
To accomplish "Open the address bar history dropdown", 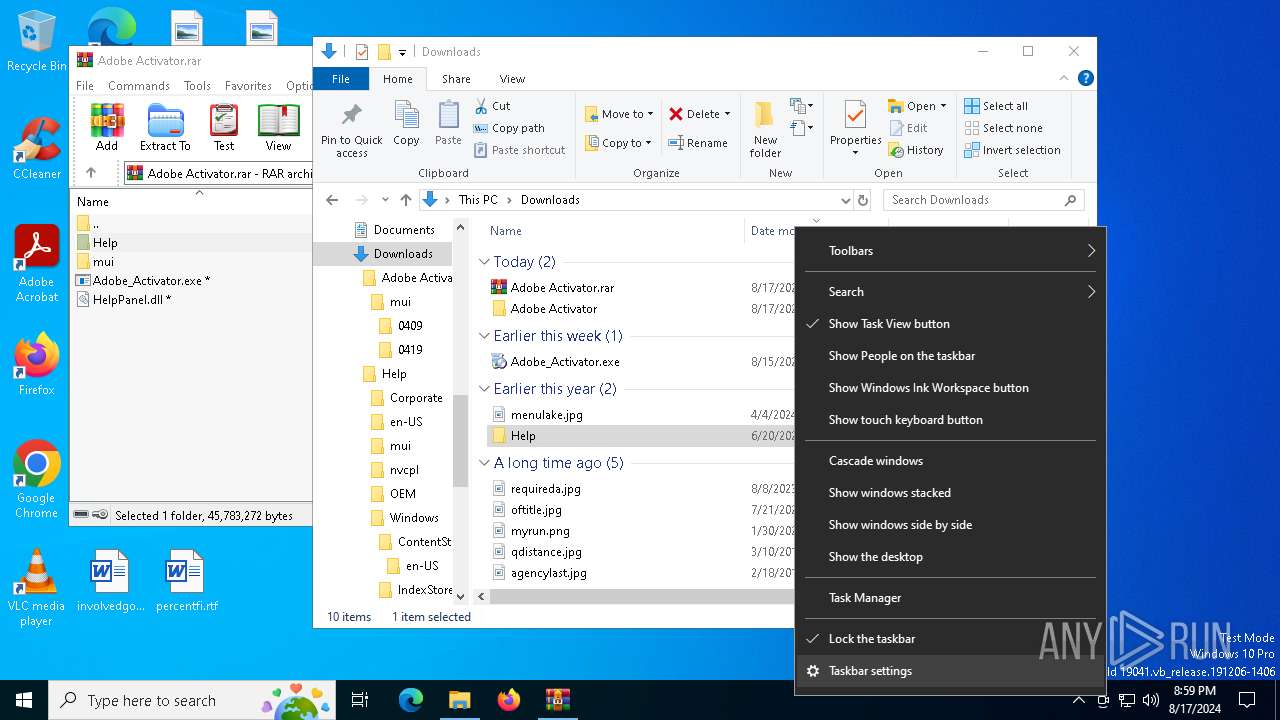I will 845,200.
